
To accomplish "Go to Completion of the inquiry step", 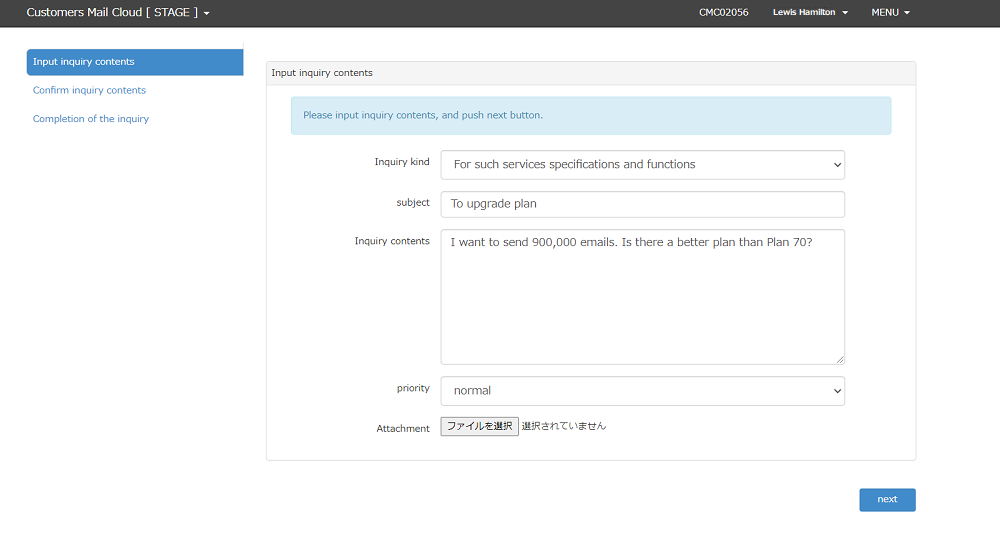I will pyautogui.click(x=91, y=119).
